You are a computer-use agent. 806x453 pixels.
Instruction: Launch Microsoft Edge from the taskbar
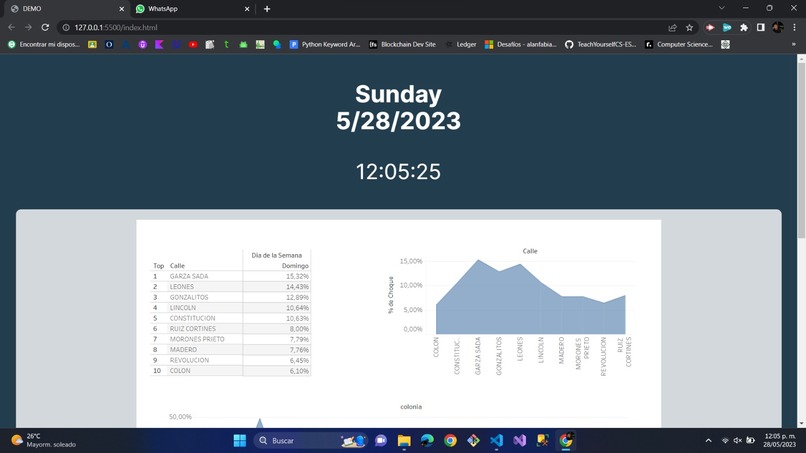tap(427, 441)
